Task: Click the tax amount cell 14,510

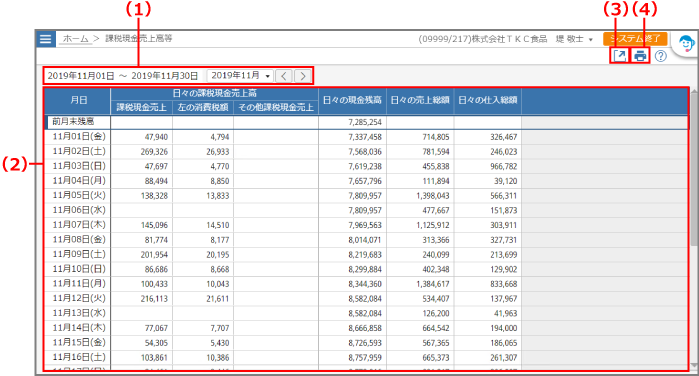Action: tap(218, 225)
